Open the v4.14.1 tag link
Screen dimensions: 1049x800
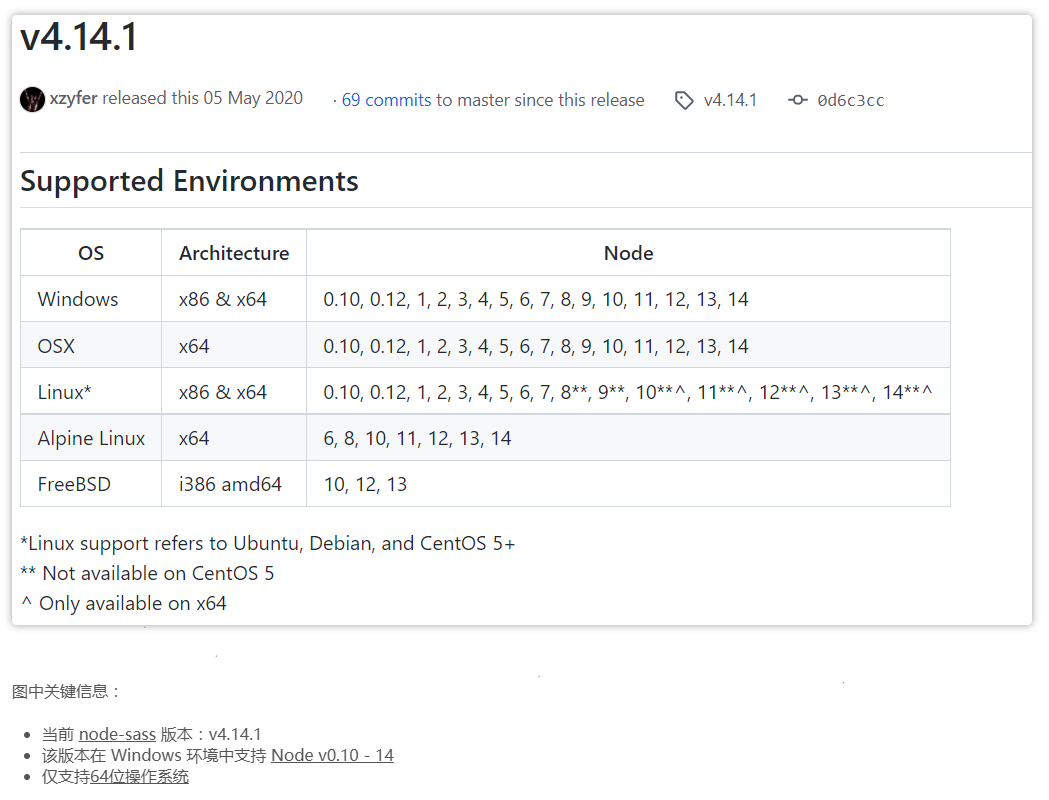coord(730,100)
